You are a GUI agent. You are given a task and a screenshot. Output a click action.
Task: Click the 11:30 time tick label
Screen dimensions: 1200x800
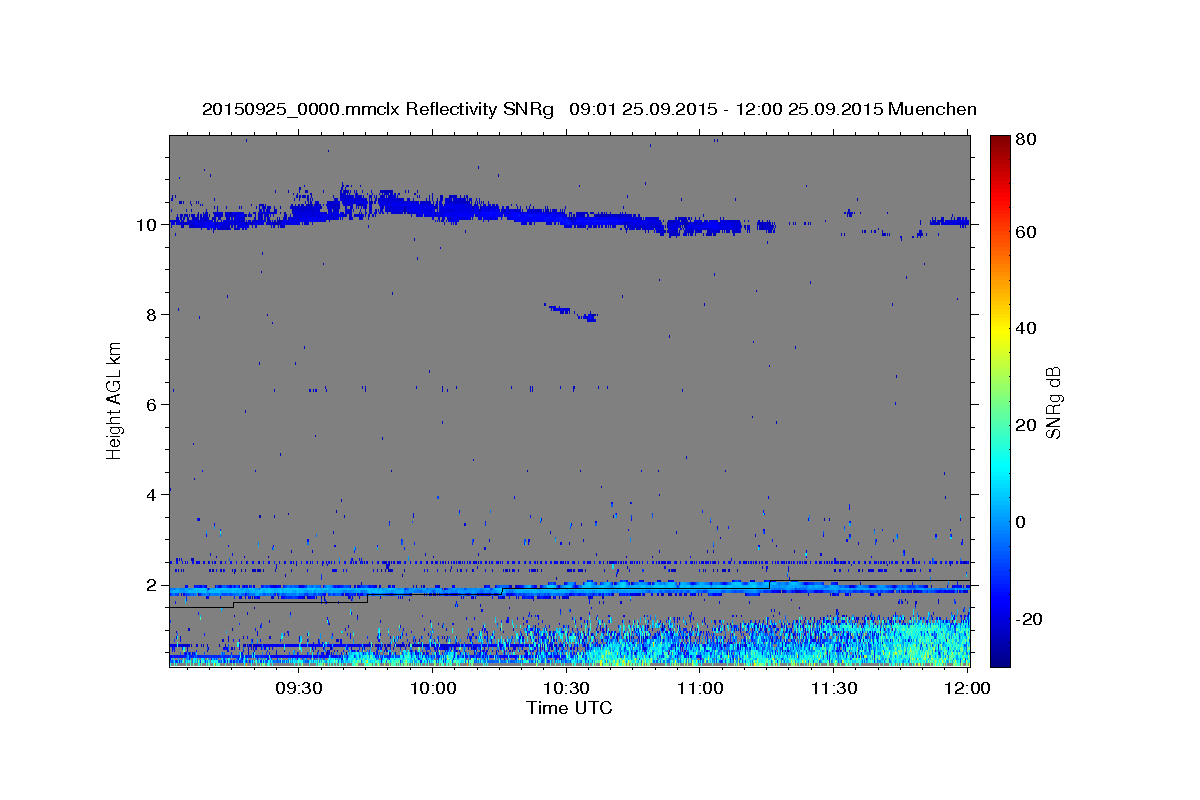tap(834, 689)
